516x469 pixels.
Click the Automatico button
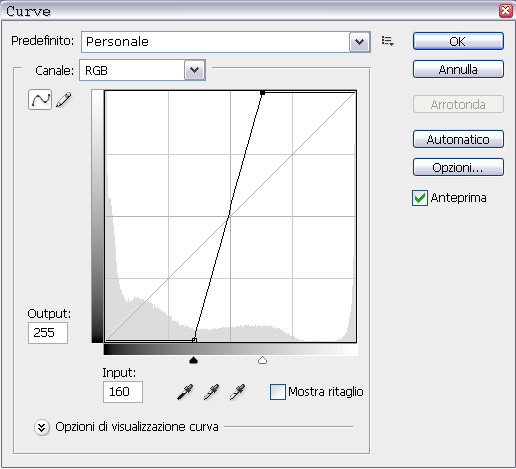(458, 139)
